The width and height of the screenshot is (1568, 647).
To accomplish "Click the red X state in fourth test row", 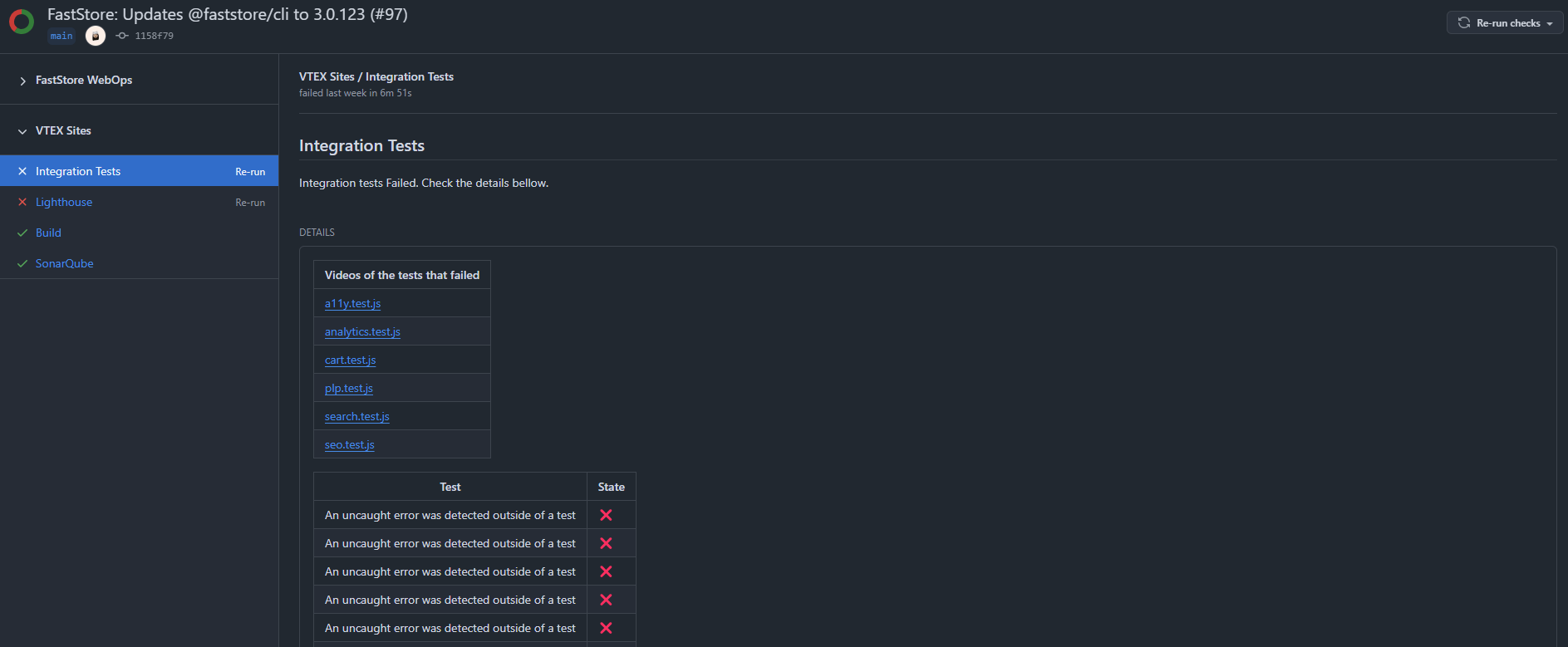I will (x=606, y=600).
